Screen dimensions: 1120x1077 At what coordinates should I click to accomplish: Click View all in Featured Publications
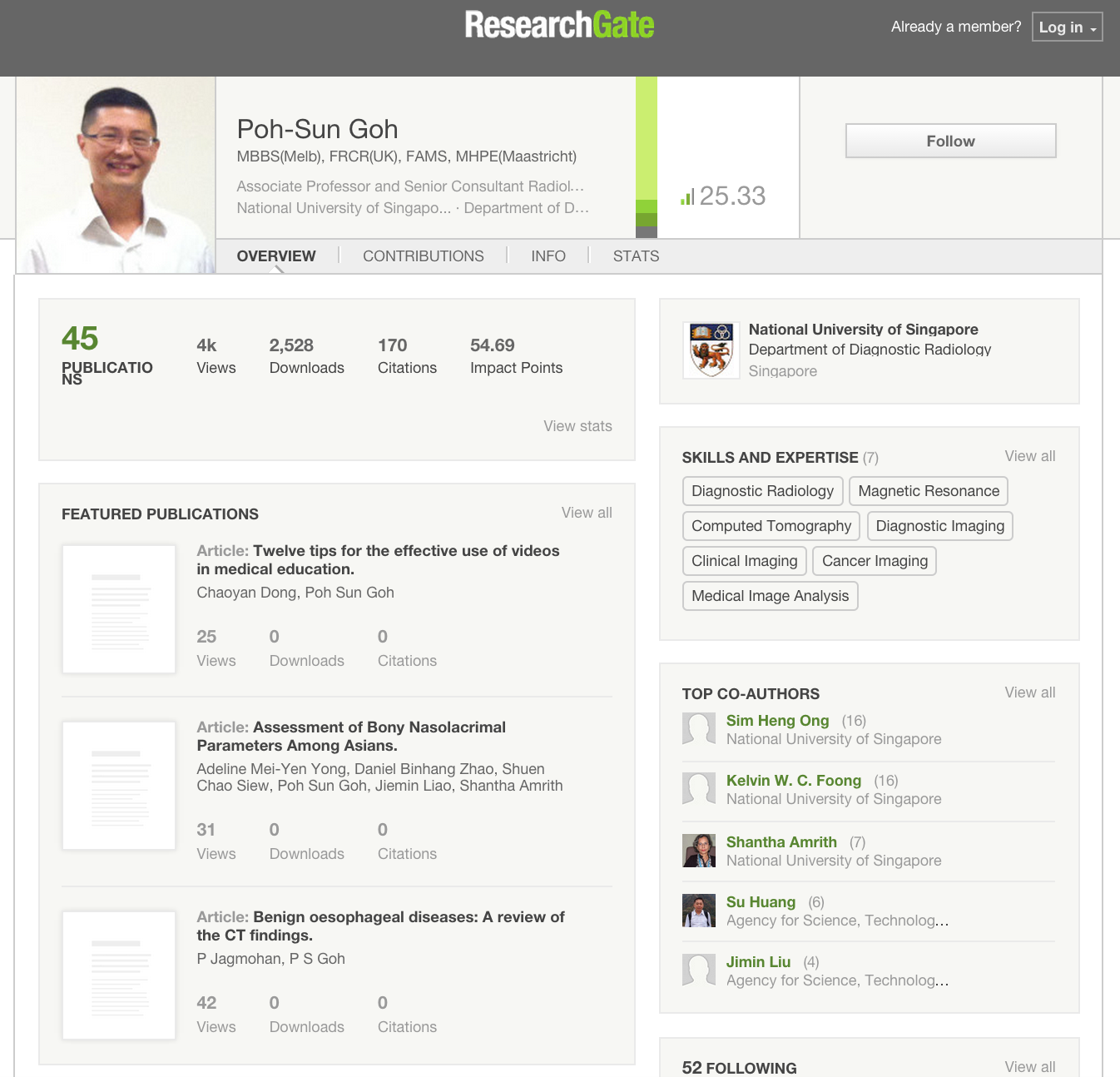[x=587, y=513]
